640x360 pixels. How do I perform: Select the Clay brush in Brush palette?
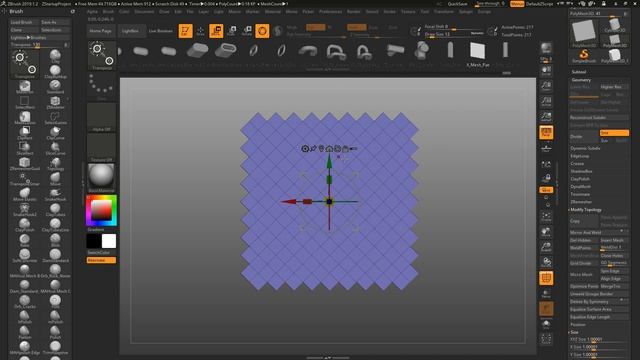(55, 56)
